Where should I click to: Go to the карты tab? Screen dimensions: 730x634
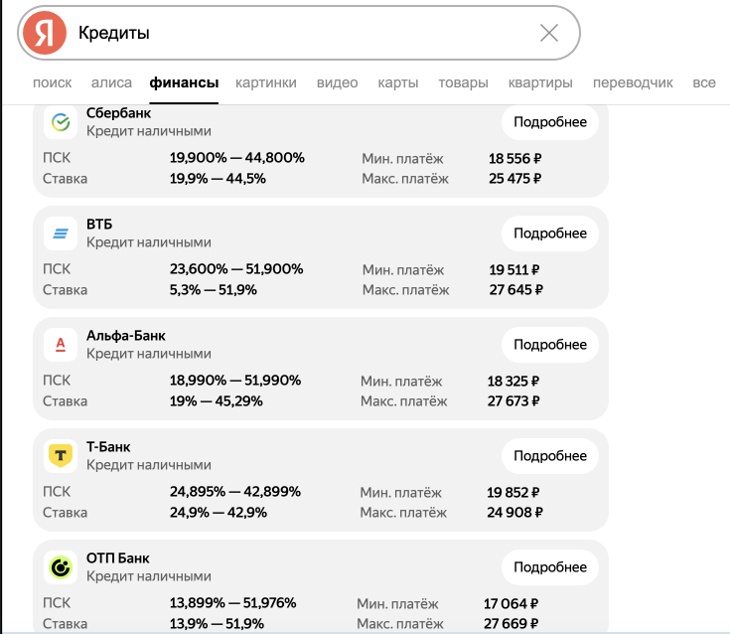[x=398, y=83]
